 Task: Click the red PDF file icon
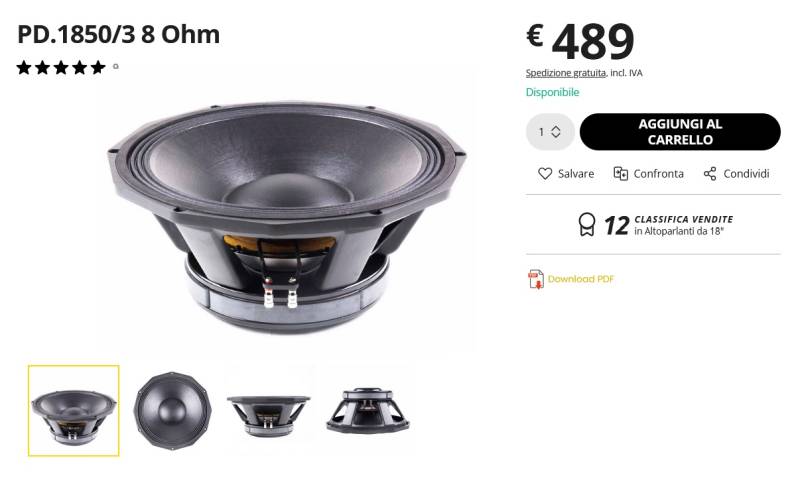click(x=536, y=279)
